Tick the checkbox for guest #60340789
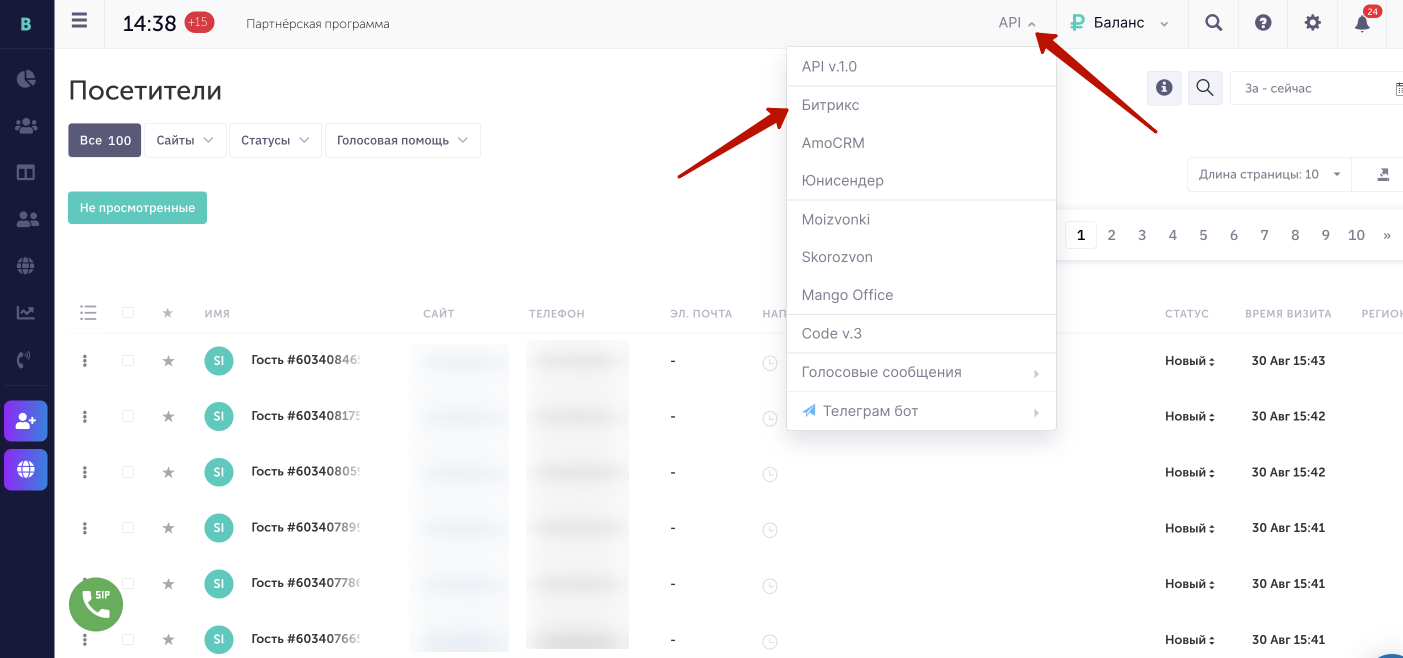 [128, 528]
